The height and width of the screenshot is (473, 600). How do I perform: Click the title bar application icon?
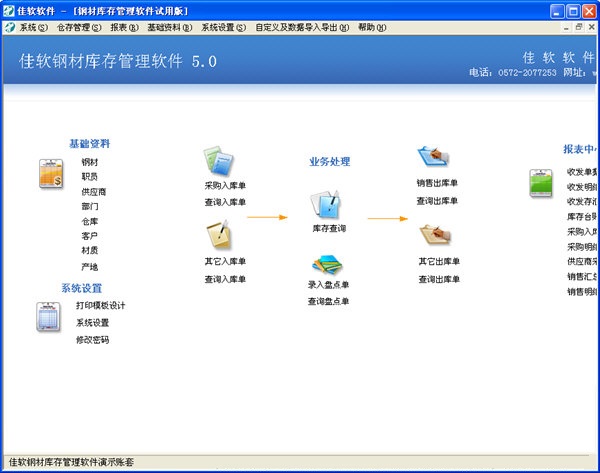pyautogui.click(x=8, y=11)
